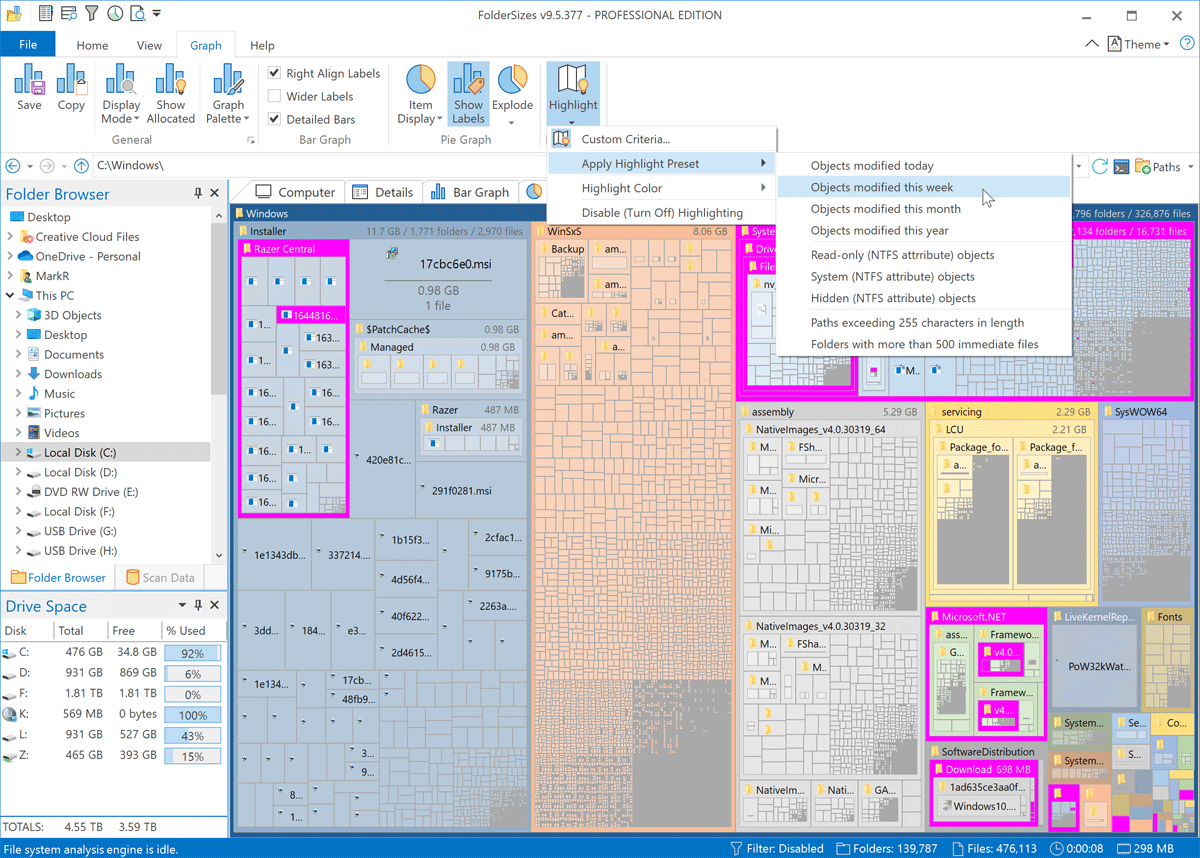Select Objects modified this week preset
The height and width of the screenshot is (858, 1200).
click(881, 187)
